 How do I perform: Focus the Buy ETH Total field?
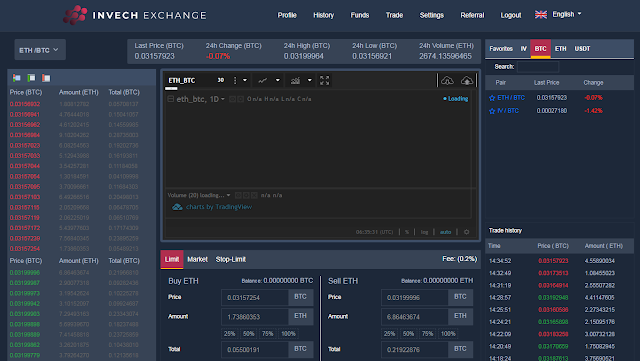point(255,350)
